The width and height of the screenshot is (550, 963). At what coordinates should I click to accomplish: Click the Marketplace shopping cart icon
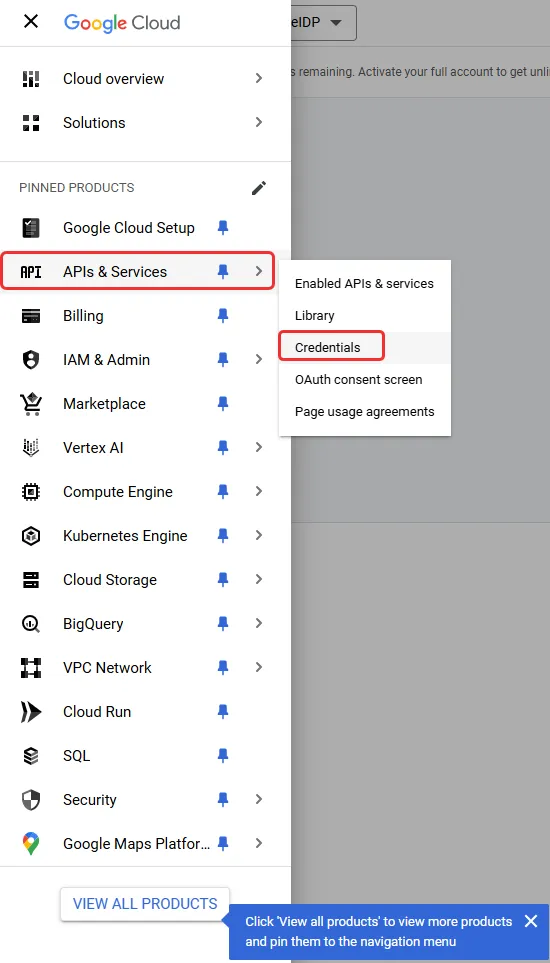coord(31,404)
